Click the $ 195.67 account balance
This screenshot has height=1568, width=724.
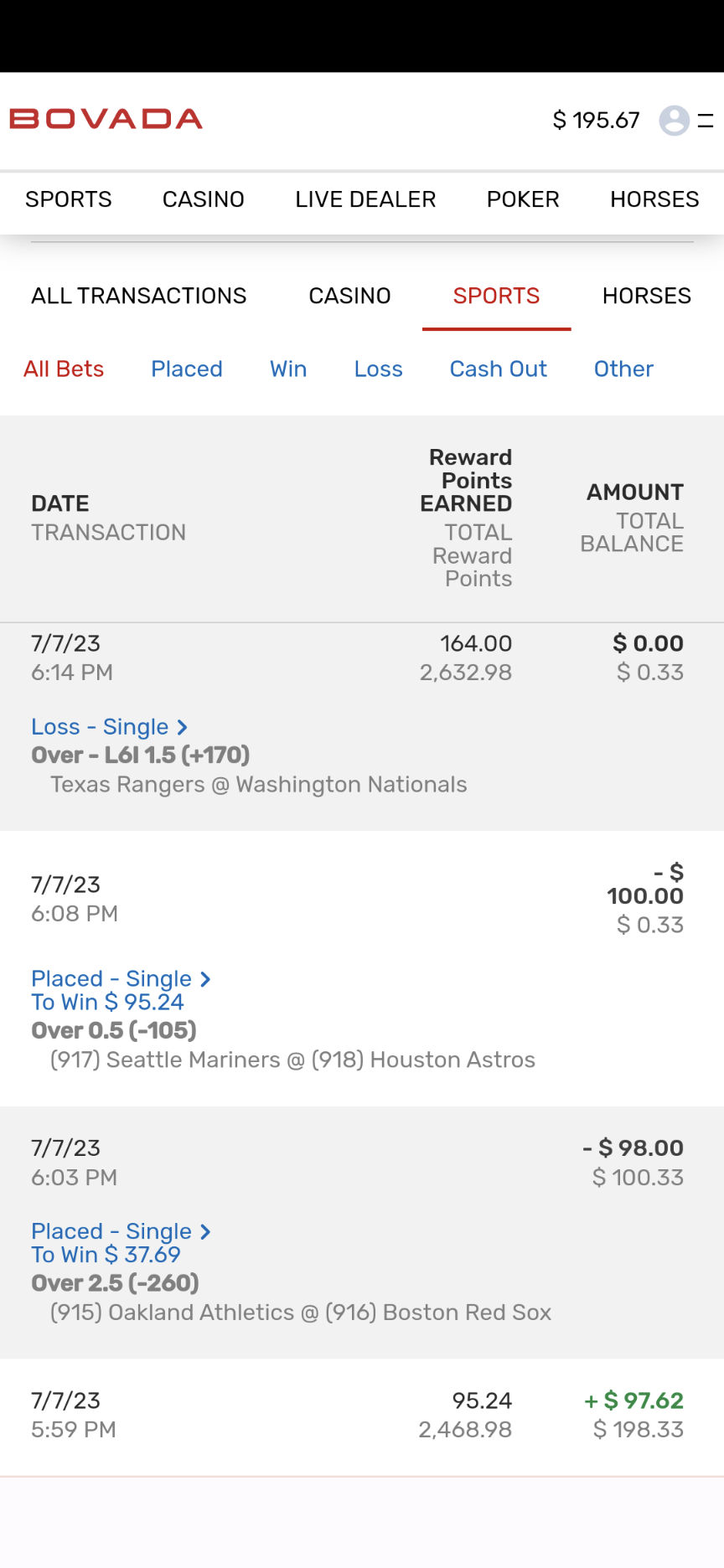[596, 121]
